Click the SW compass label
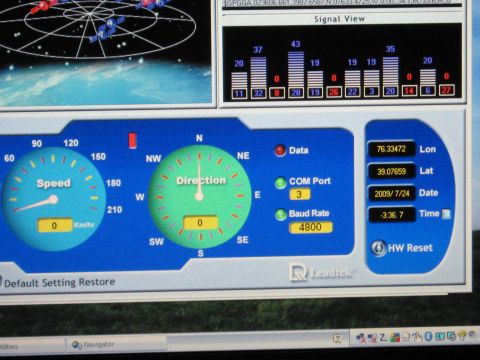Screen dimensions: 480x360 (156, 242)
